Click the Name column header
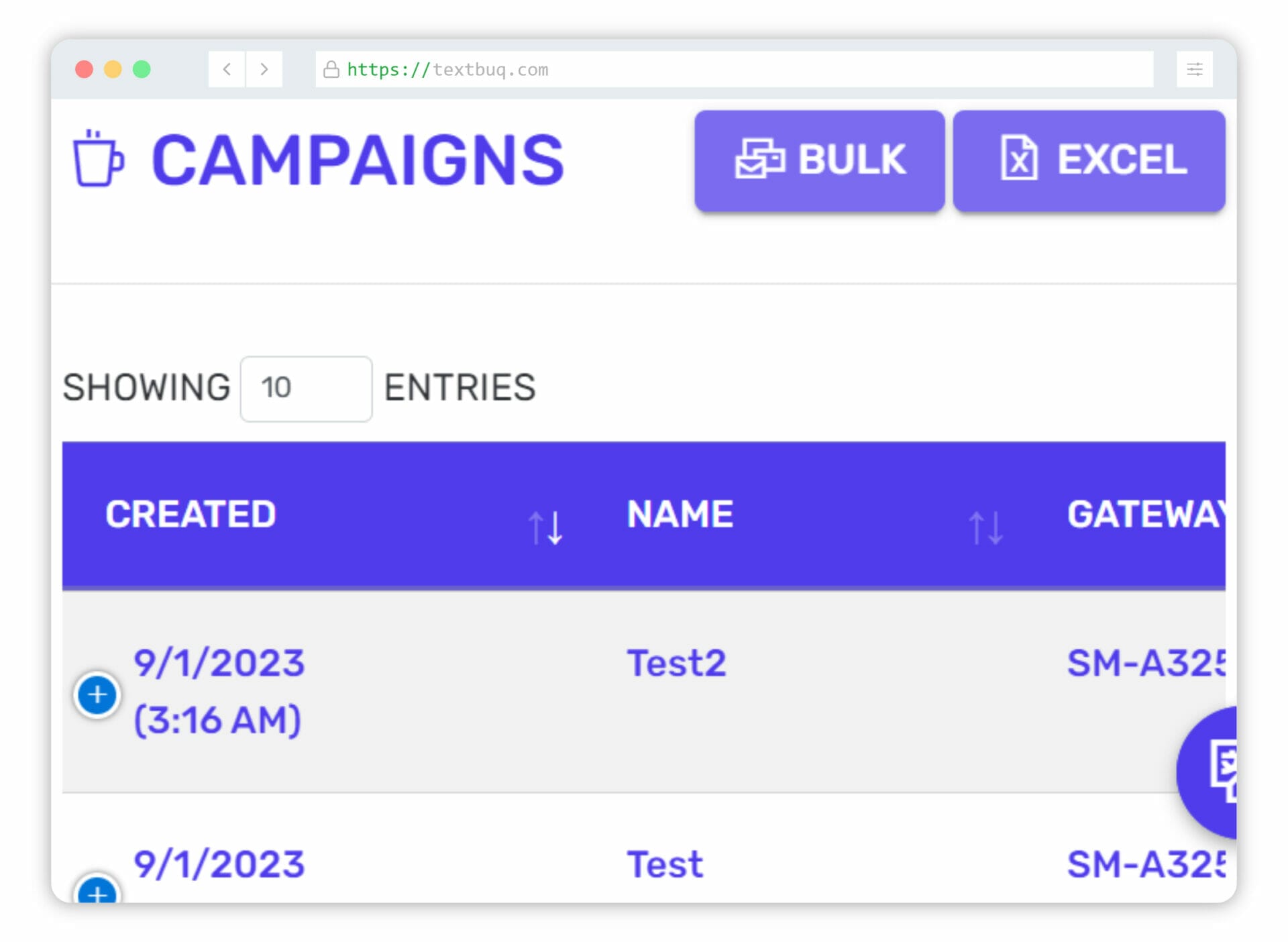 pos(680,515)
